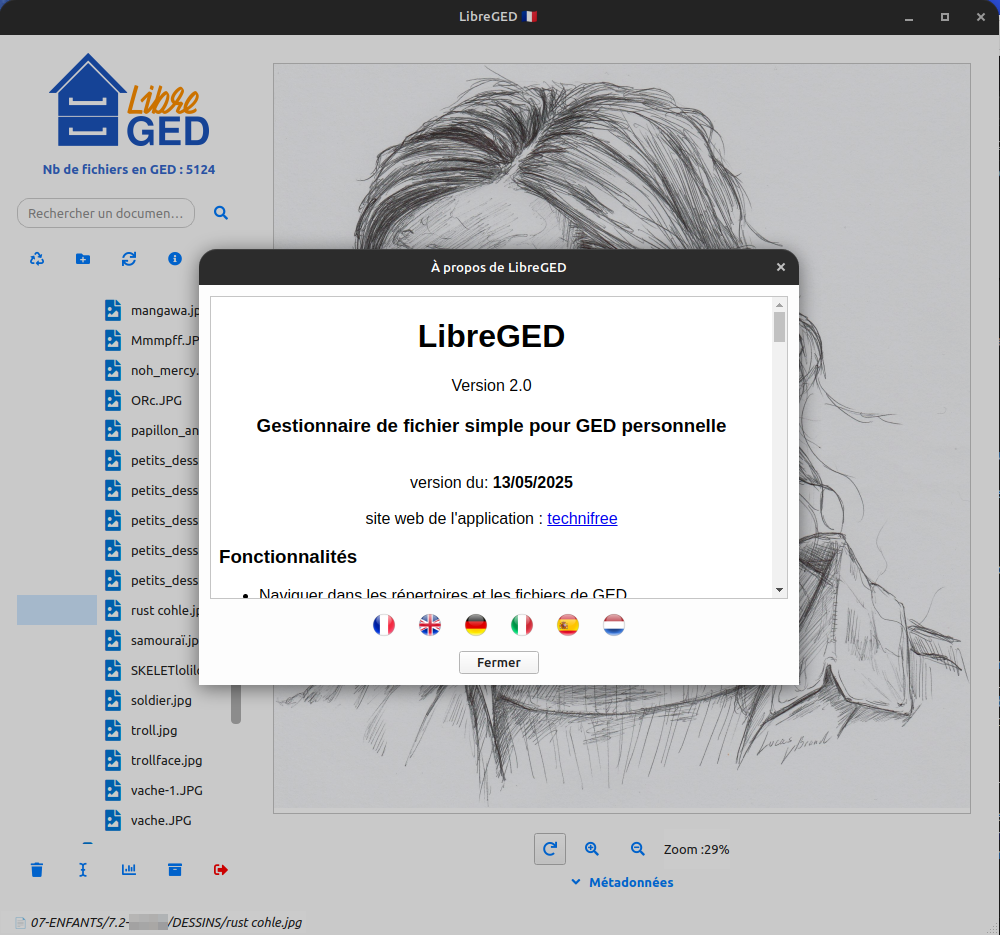Switch language with the British flag
This screenshot has width=1000, height=935.
[x=429, y=625]
